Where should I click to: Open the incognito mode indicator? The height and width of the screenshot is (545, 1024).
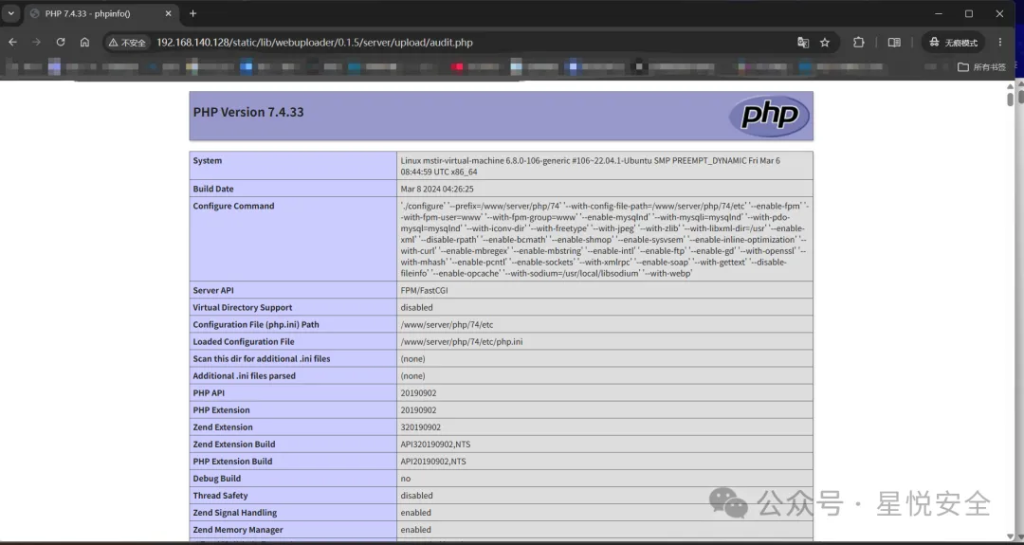point(953,42)
